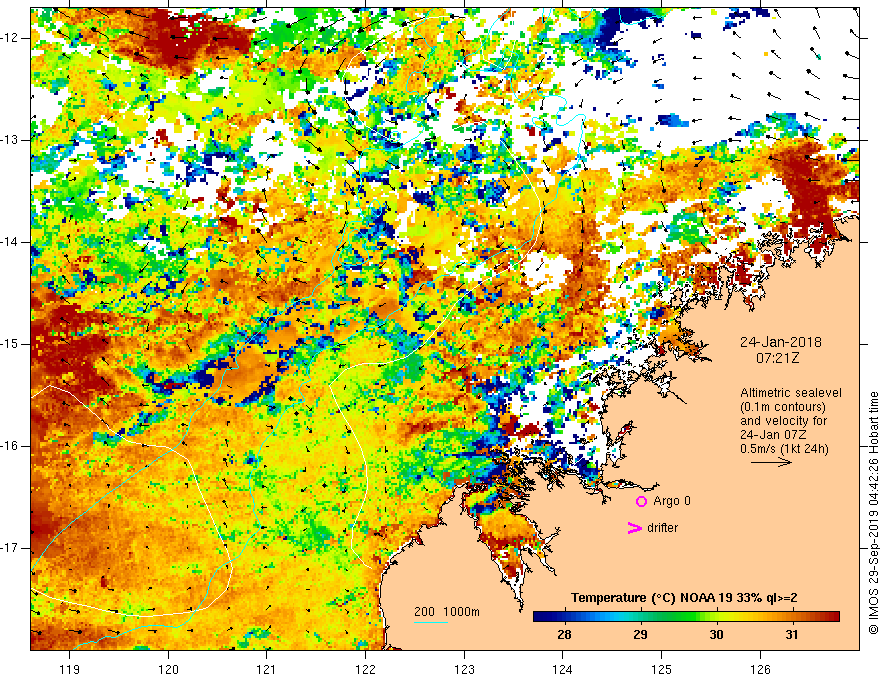Click the '(0.1m contours)' text

[783, 407]
